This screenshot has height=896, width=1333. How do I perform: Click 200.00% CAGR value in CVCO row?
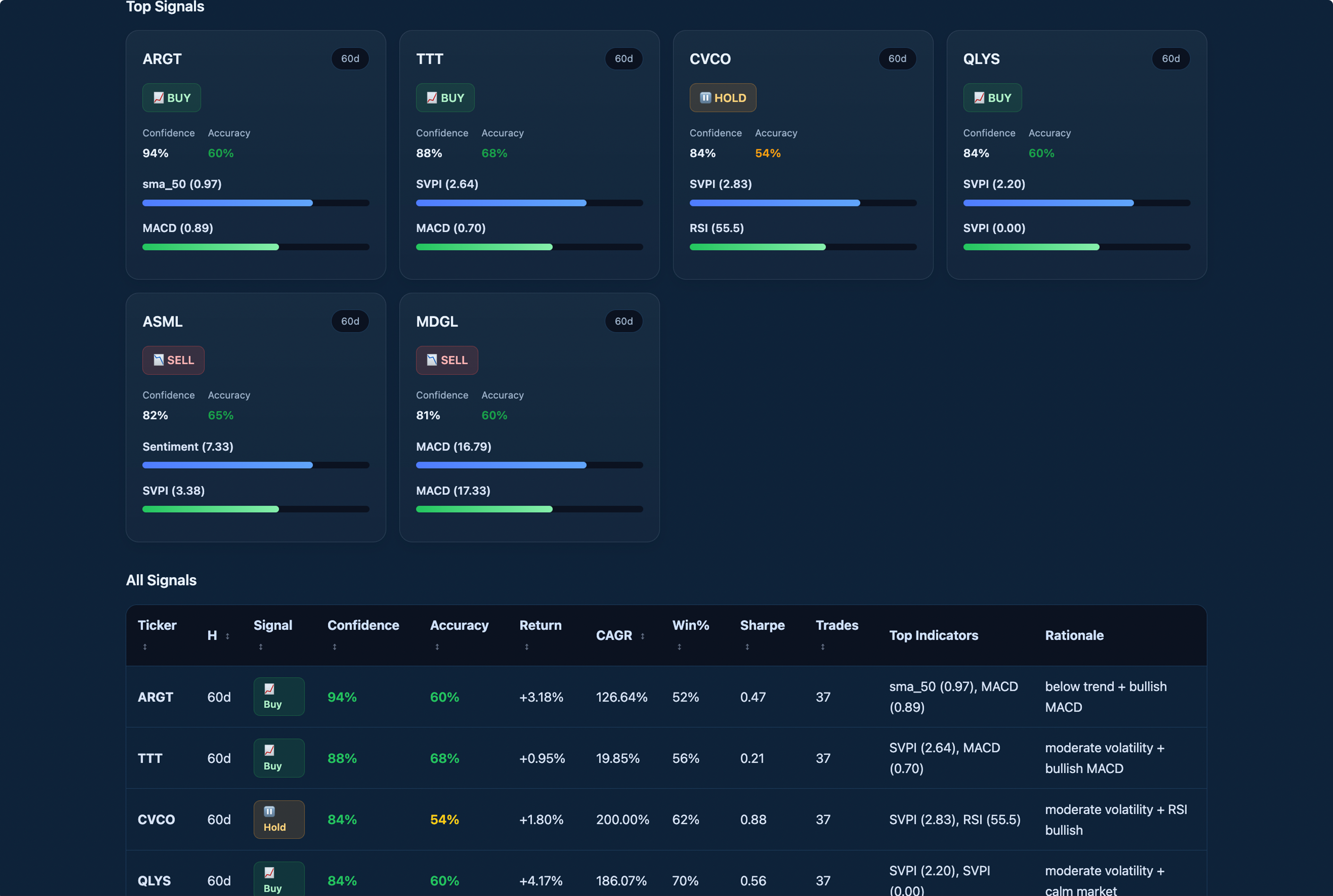pyautogui.click(x=623, y=820)
